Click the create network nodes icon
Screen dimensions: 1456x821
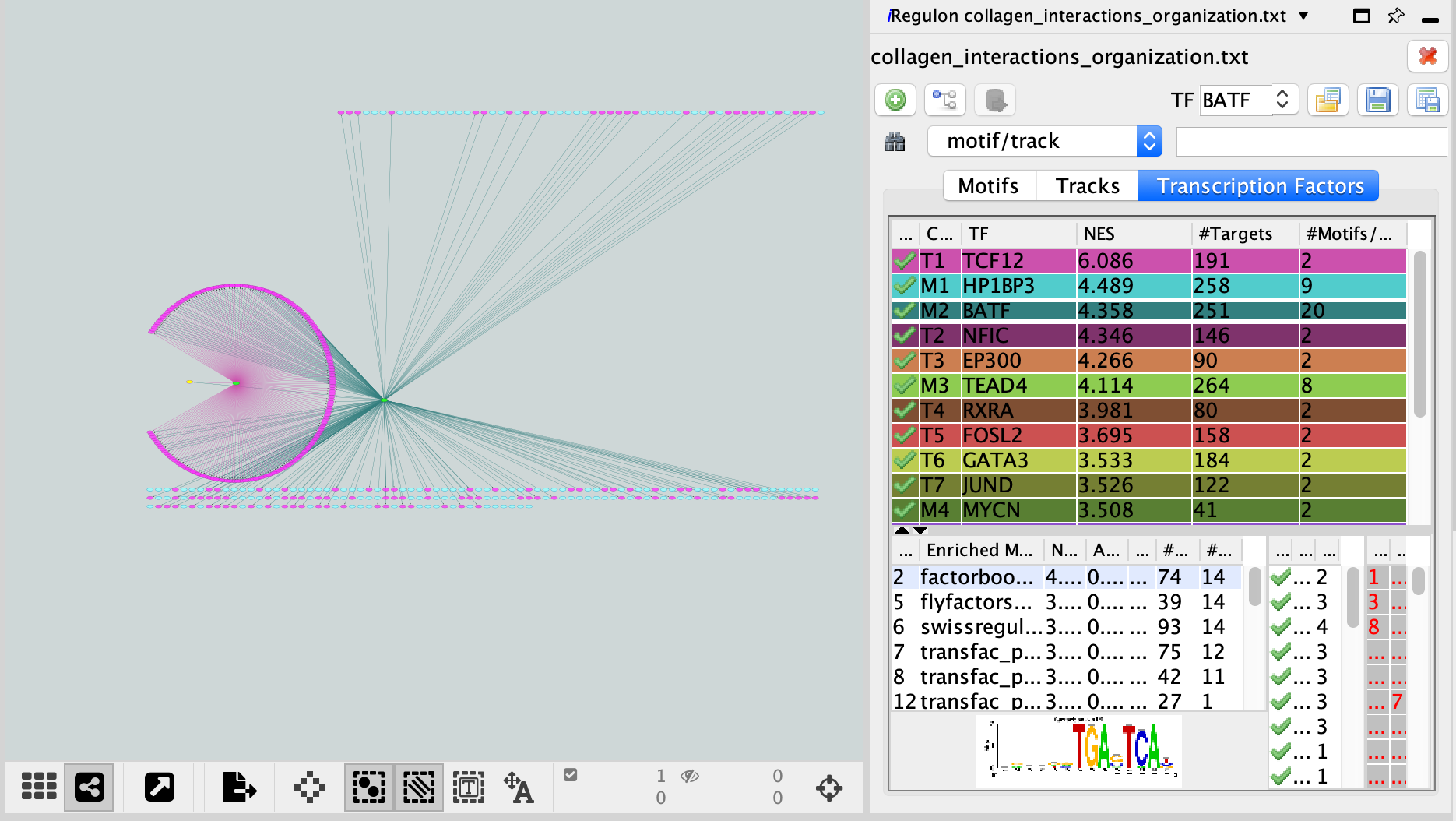point(945,100)
